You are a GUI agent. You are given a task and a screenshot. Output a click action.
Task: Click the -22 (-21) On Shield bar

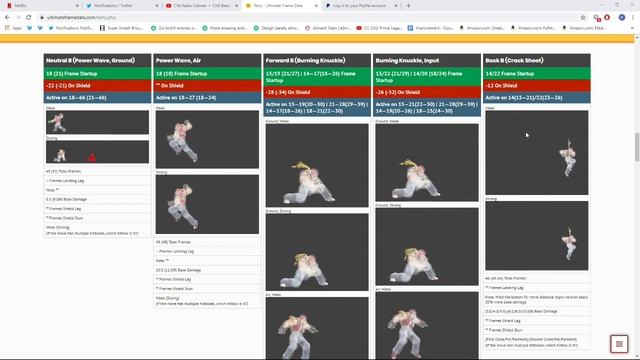pyautogui.click(x=98, y=86)
